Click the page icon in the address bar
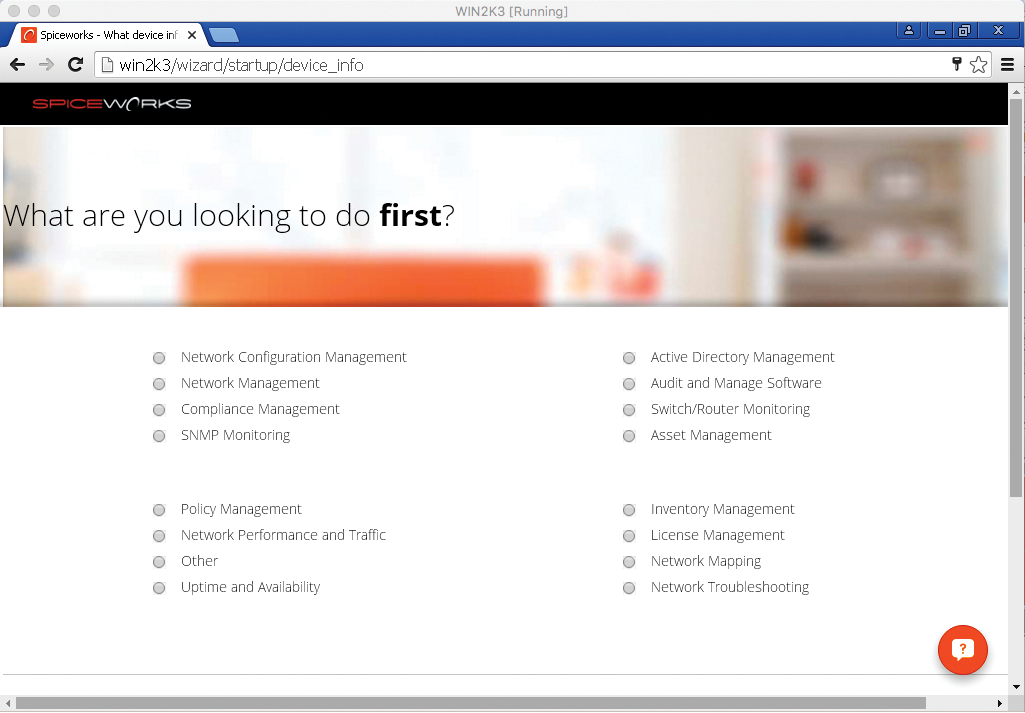 point(106,62)
